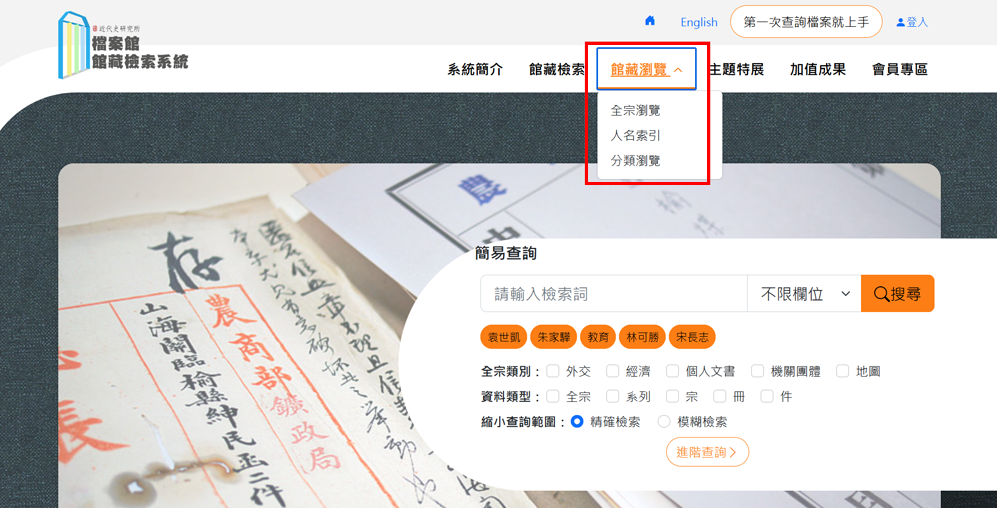Open the 會員專區 menu
The width and height of the screenshot is (997, 508).
click(900, 70)
